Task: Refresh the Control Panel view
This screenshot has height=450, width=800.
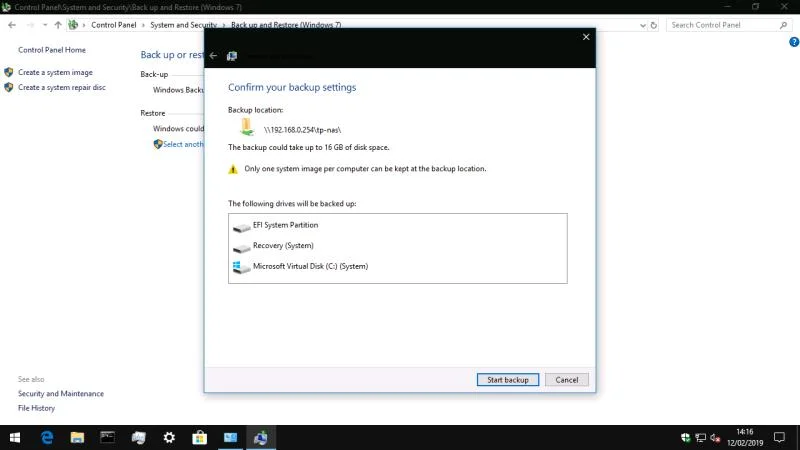Action: click(654, 25)
